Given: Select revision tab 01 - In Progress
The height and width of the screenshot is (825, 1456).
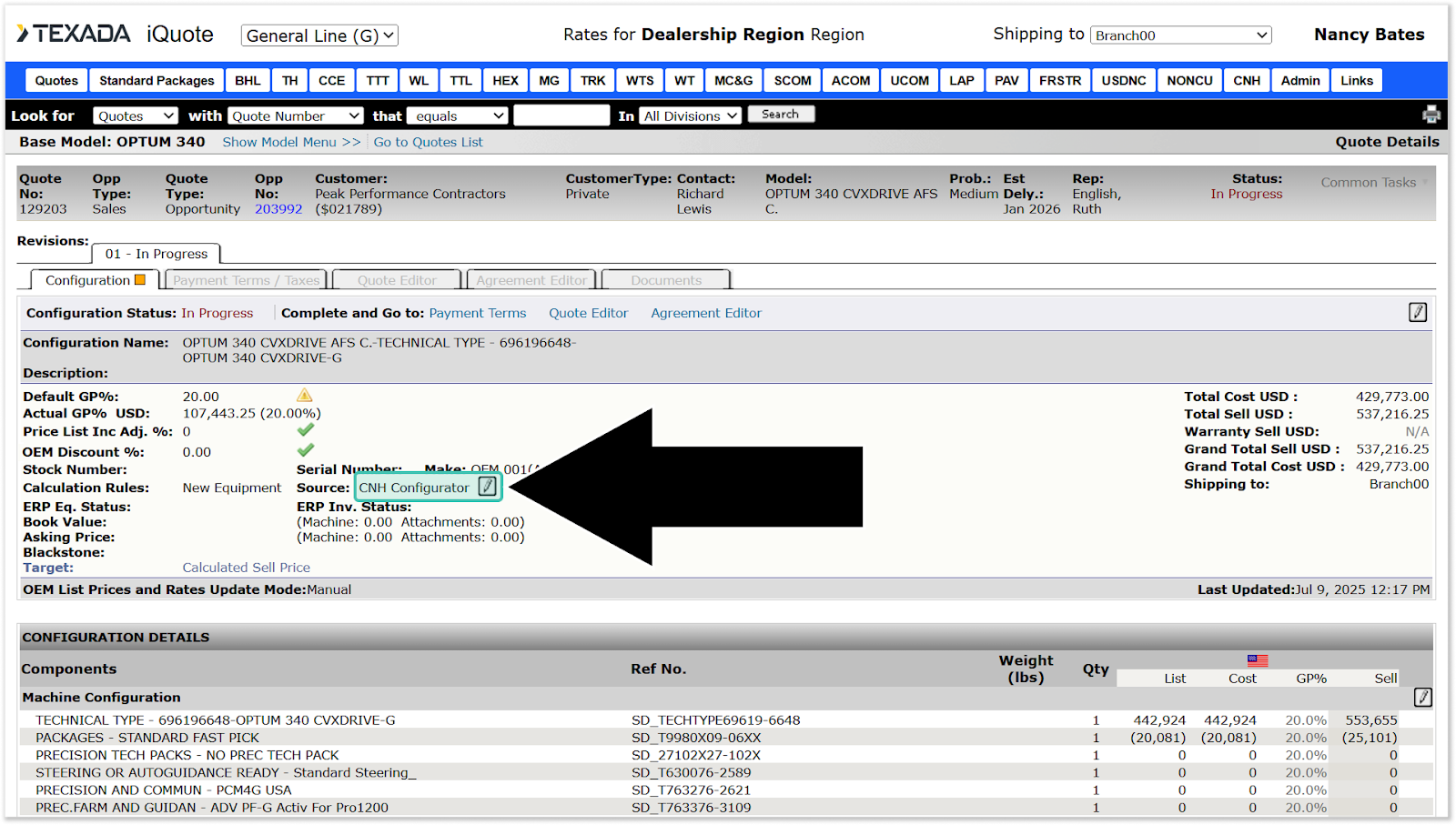Looking at the screenshot, I should pos(157,254).
